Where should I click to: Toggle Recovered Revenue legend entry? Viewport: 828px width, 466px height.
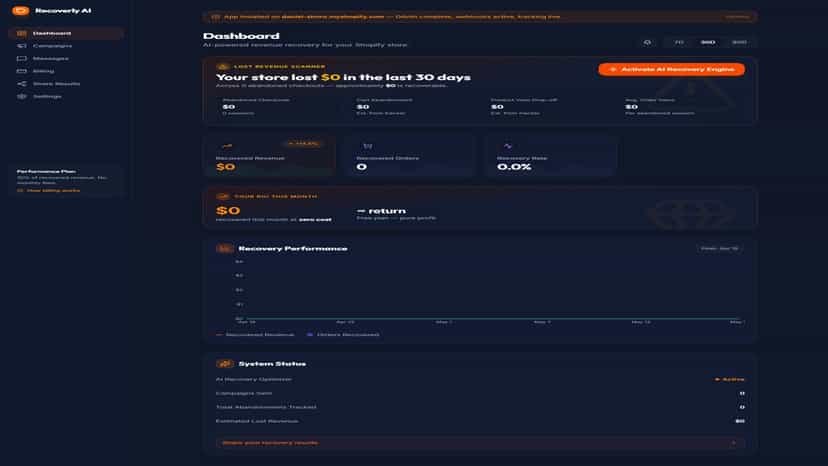pyautogui.click(x=256, y=334)
